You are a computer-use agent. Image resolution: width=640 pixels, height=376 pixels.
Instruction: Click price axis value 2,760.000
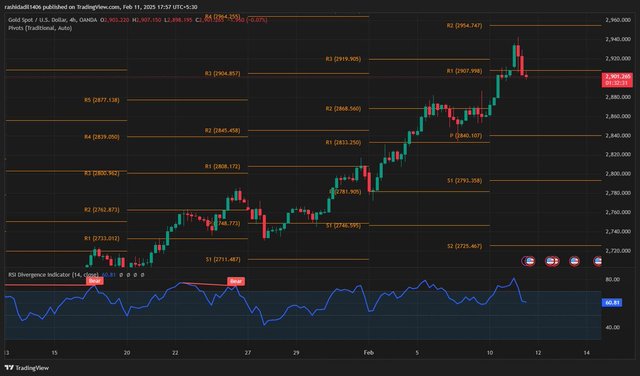(x=618, y=213)
